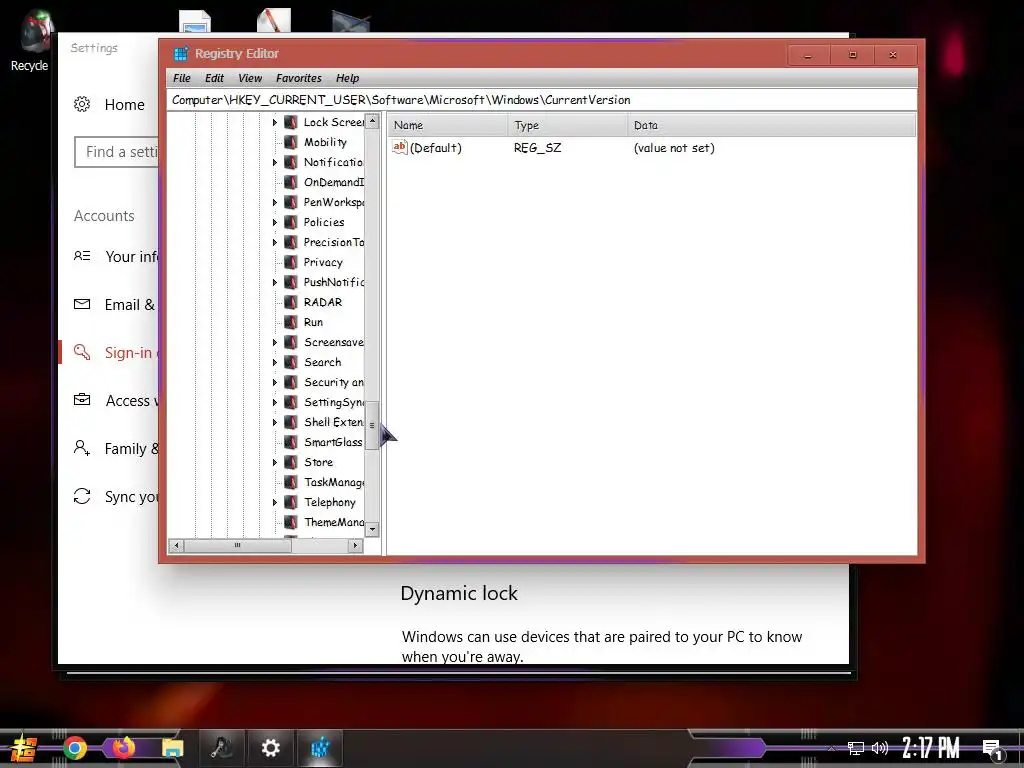Open the Recycle Bin desktop icon
The height and width of the screenshot is (768, 1024).
33,40
